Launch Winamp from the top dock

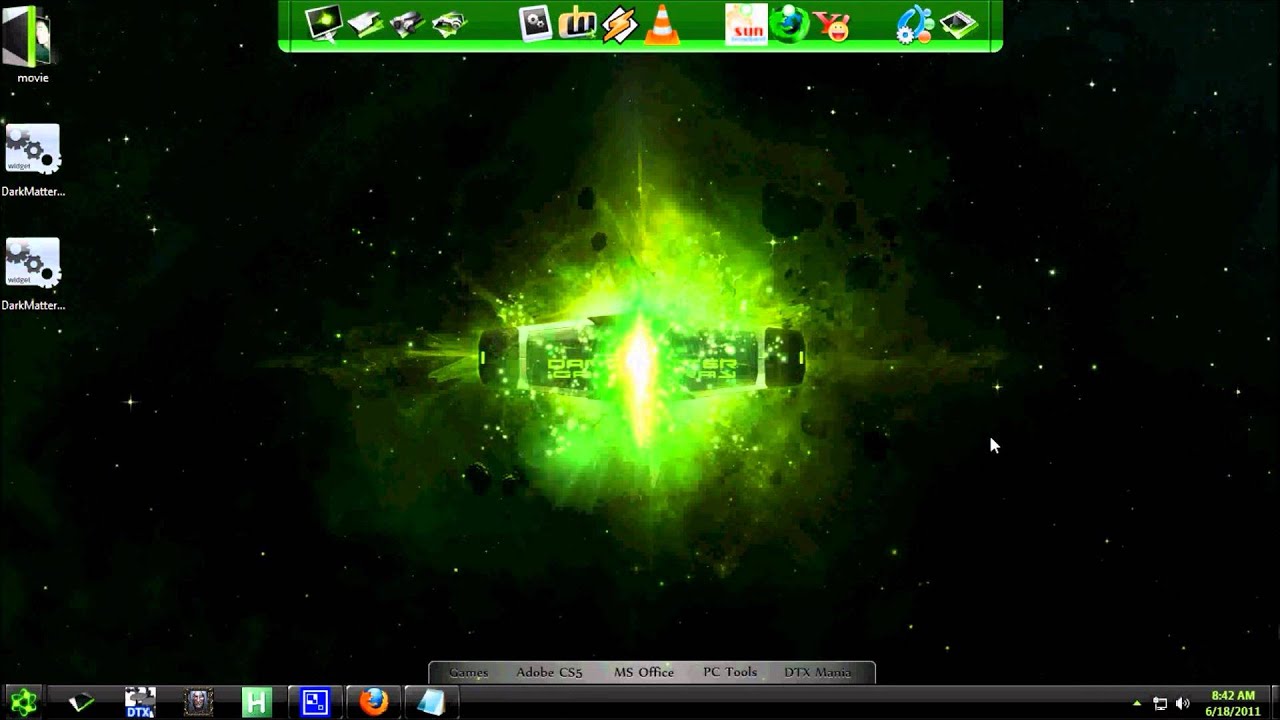pos(619,24)
